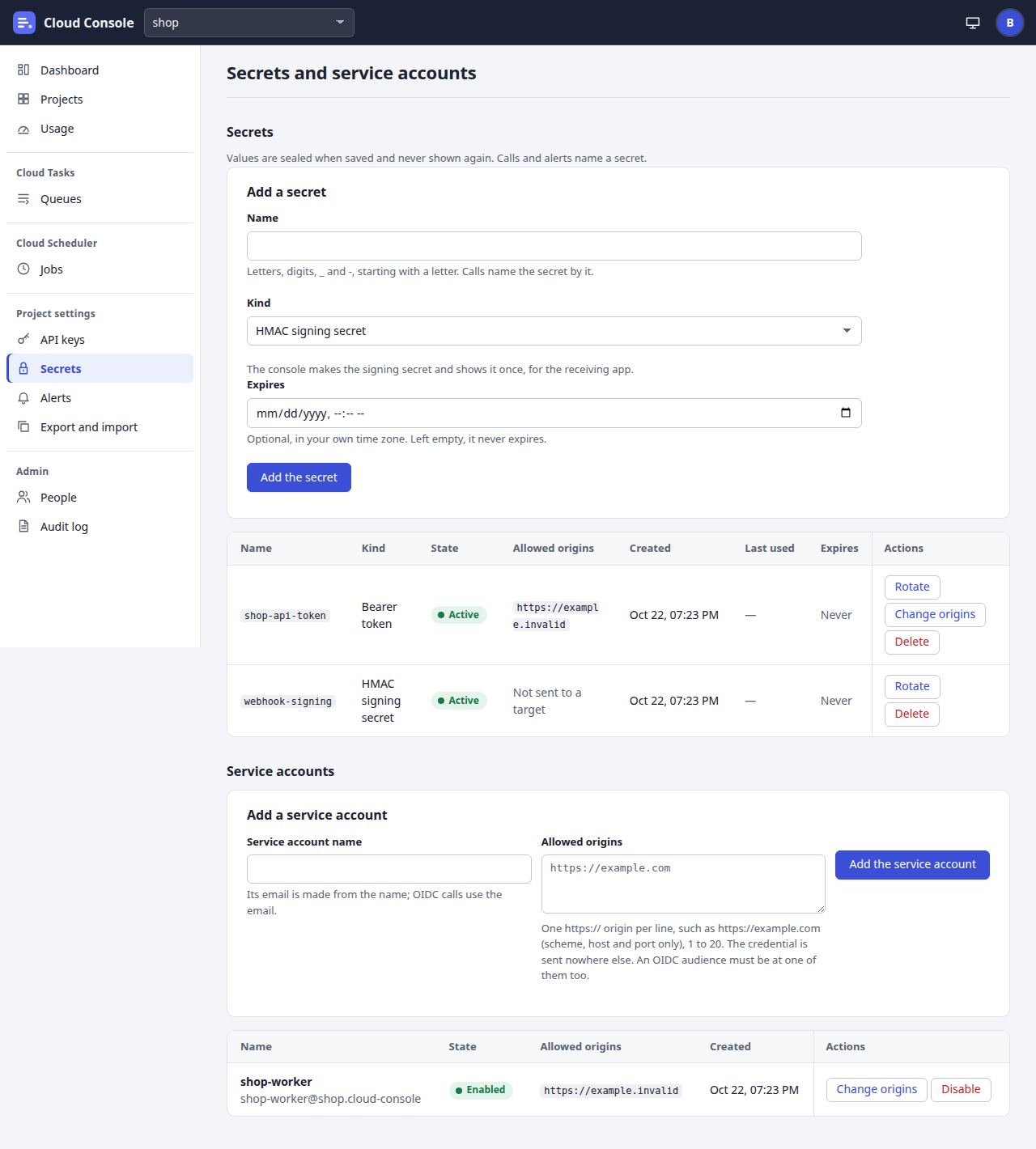Open the user avatar B menu

pyautogui.click(x=1010, y=23)
